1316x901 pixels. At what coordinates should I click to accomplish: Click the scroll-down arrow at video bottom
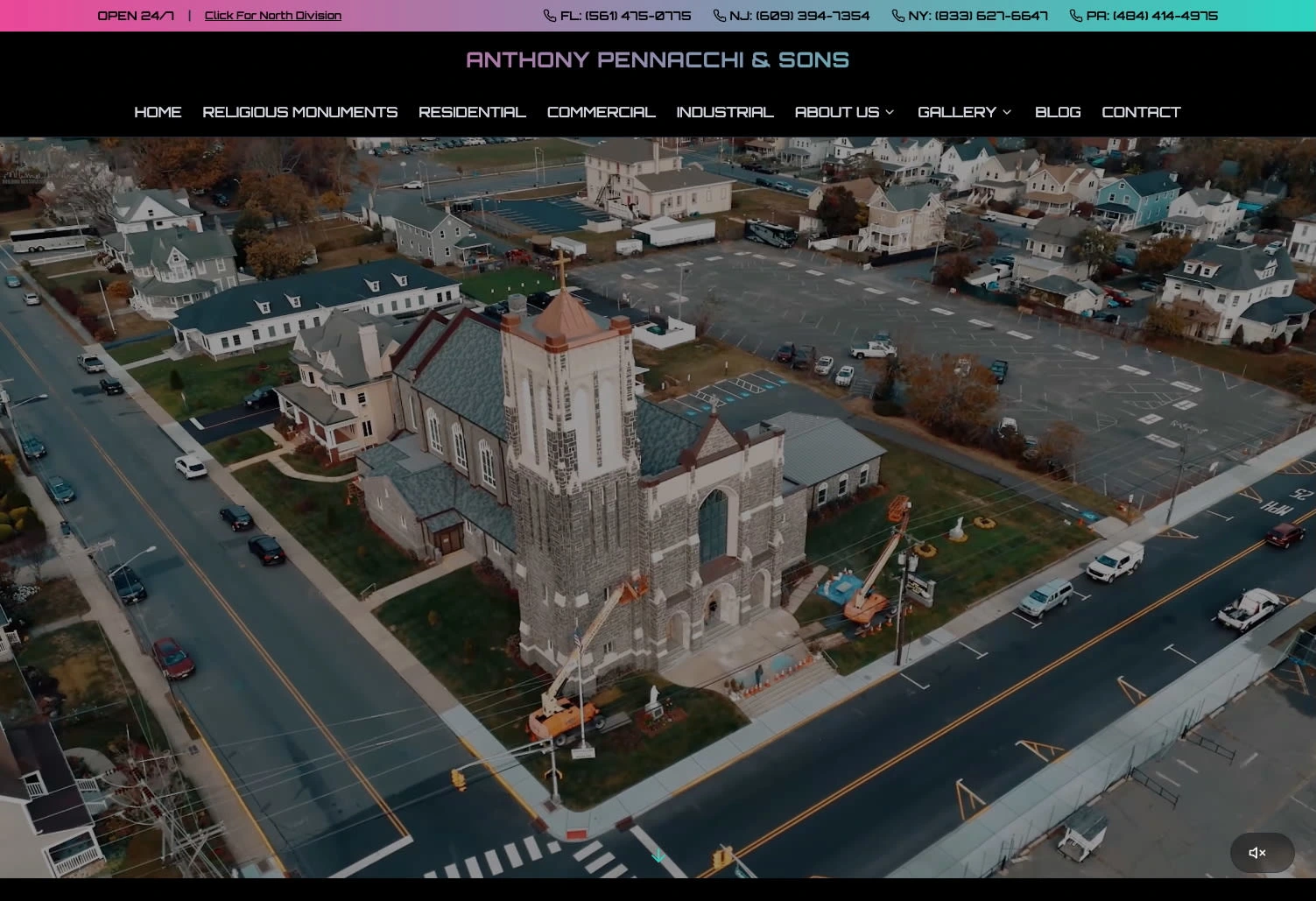coord(658,855)
